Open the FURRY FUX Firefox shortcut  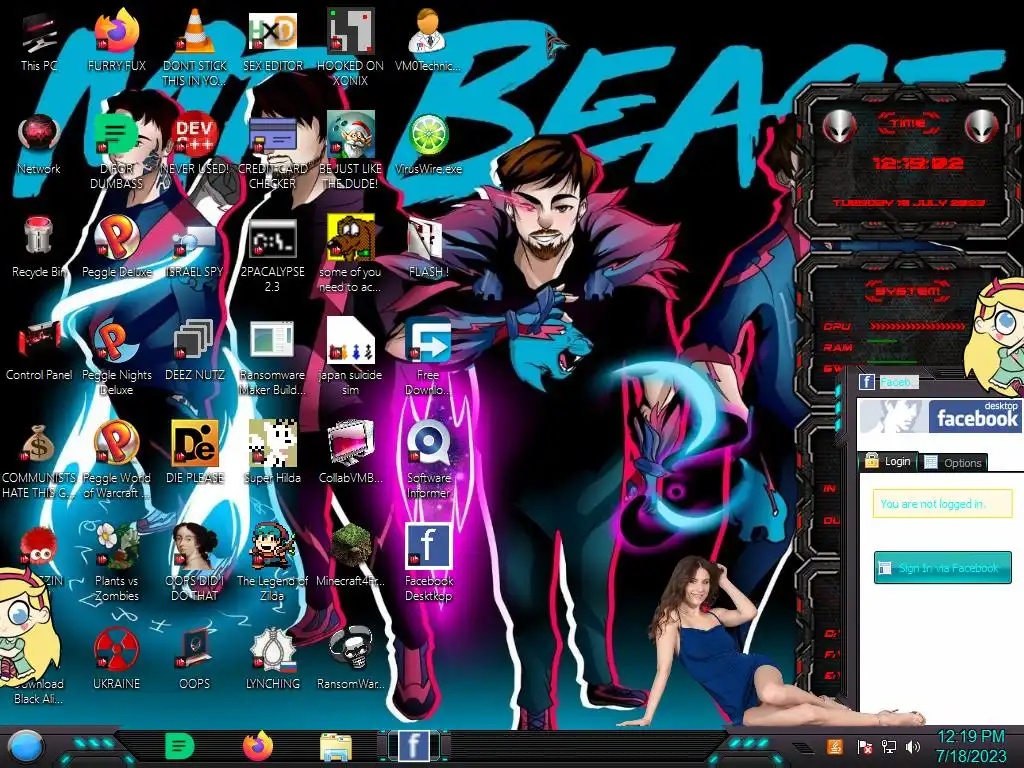coord(117,33)
